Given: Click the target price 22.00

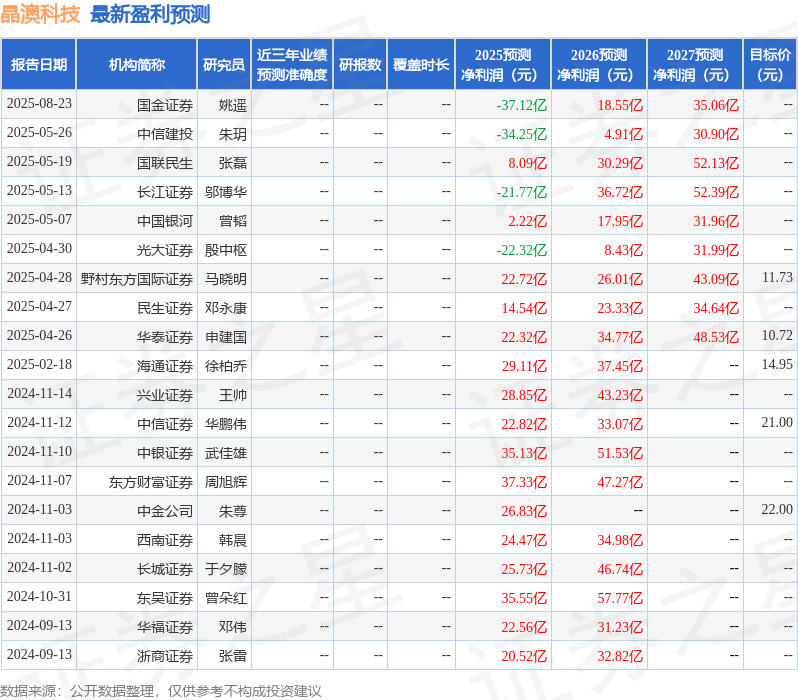Looking at the screenshot, I should coord(777,510).
